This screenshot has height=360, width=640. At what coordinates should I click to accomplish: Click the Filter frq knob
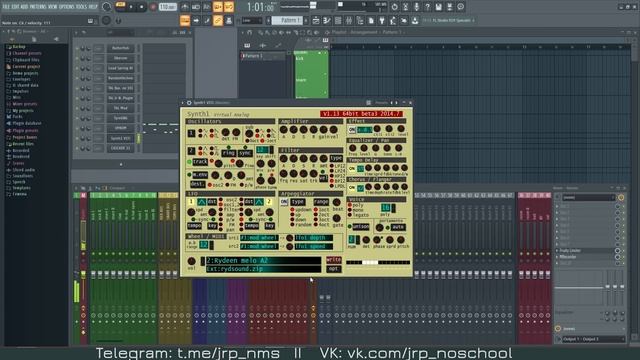tap(284, 174)
